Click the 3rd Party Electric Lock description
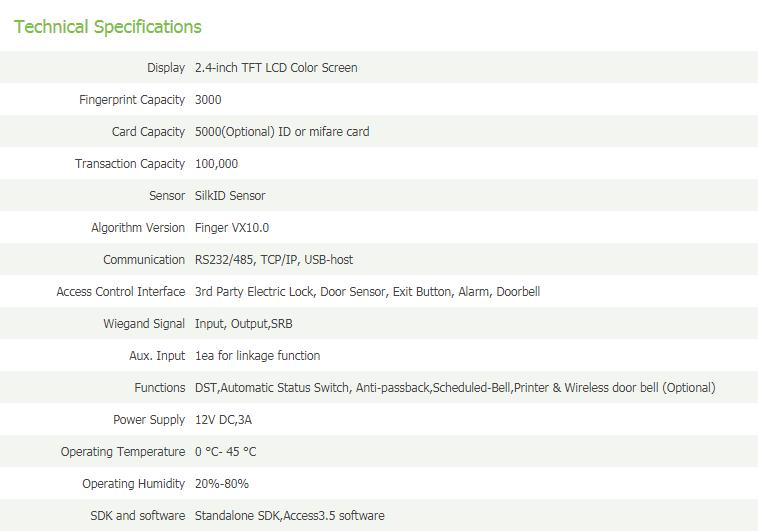 [367, 292]
